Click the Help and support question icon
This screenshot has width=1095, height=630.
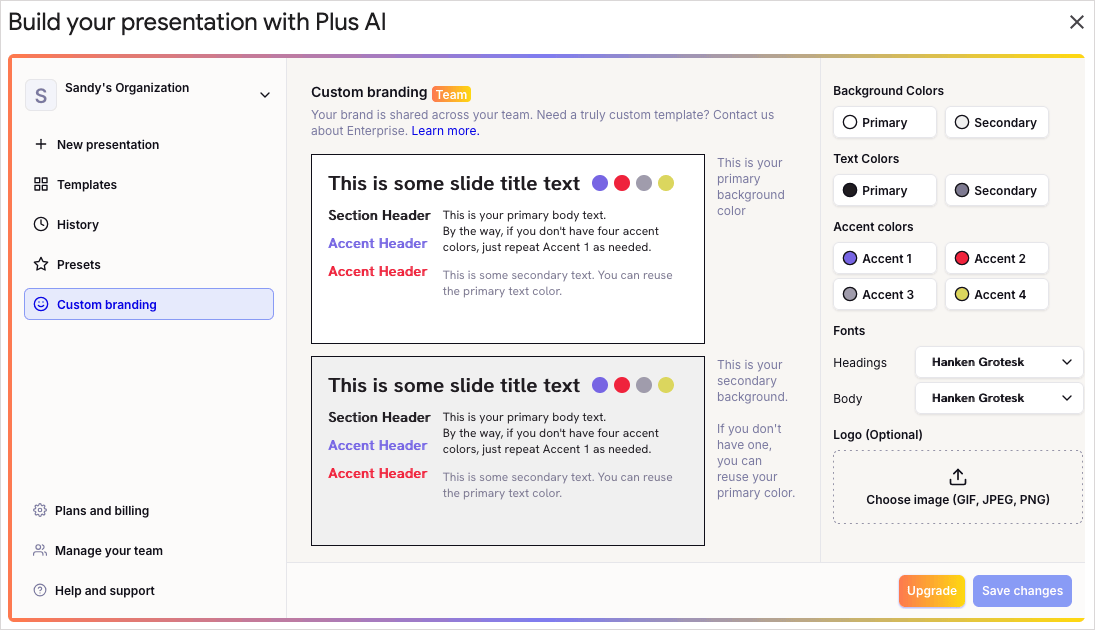[40, 590]
